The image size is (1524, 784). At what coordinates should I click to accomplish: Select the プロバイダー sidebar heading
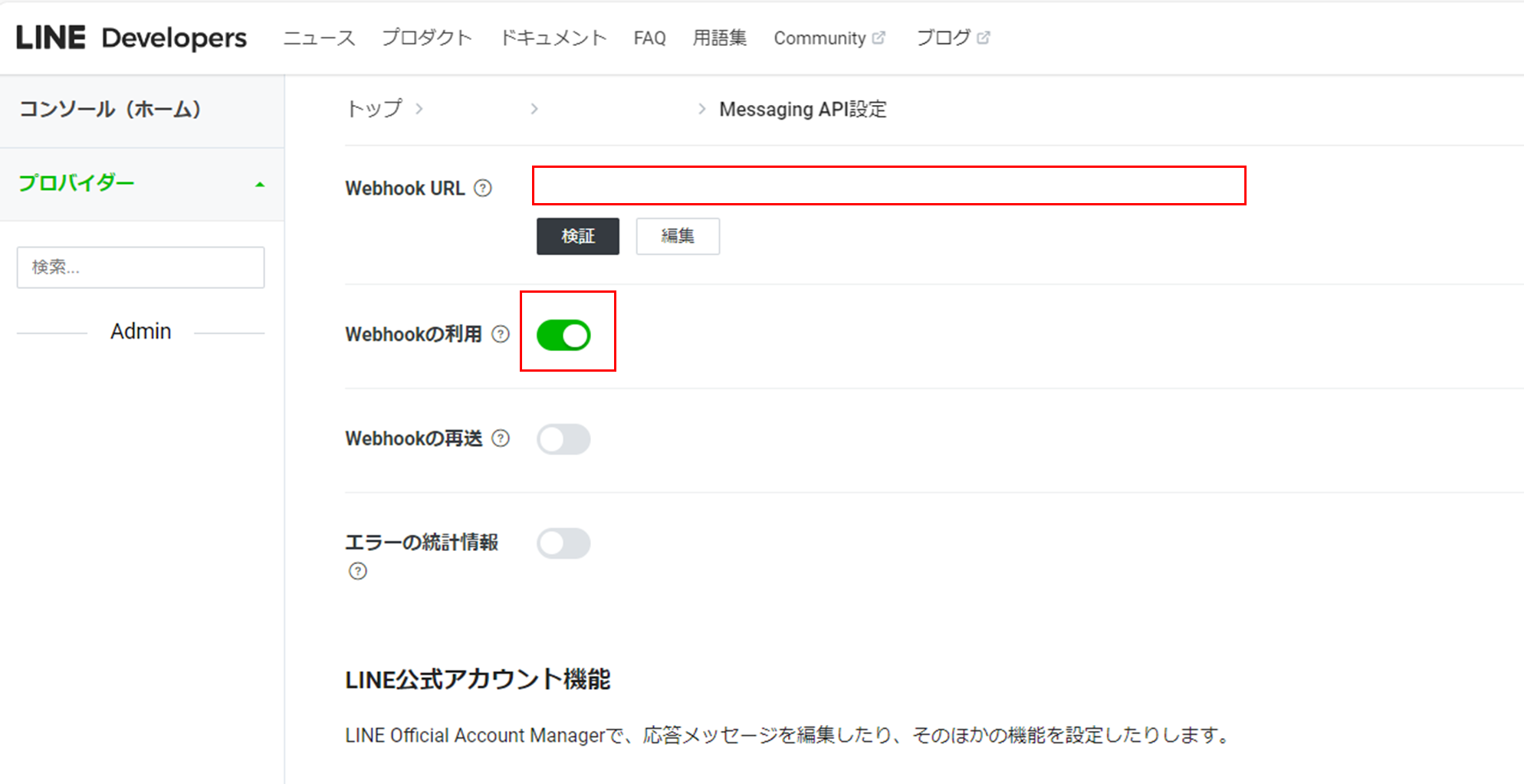point(77,183)
